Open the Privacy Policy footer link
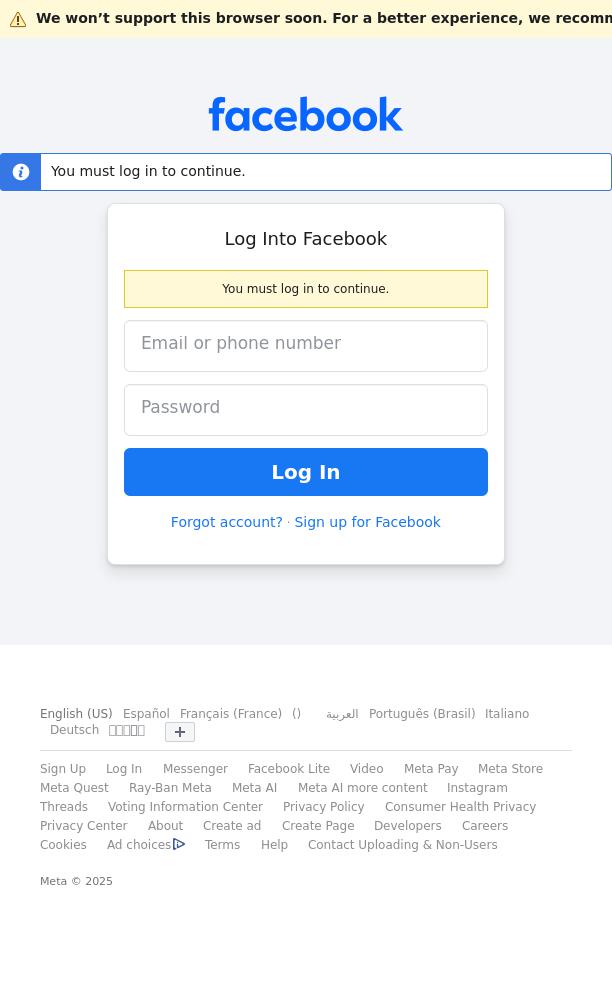 323,807
